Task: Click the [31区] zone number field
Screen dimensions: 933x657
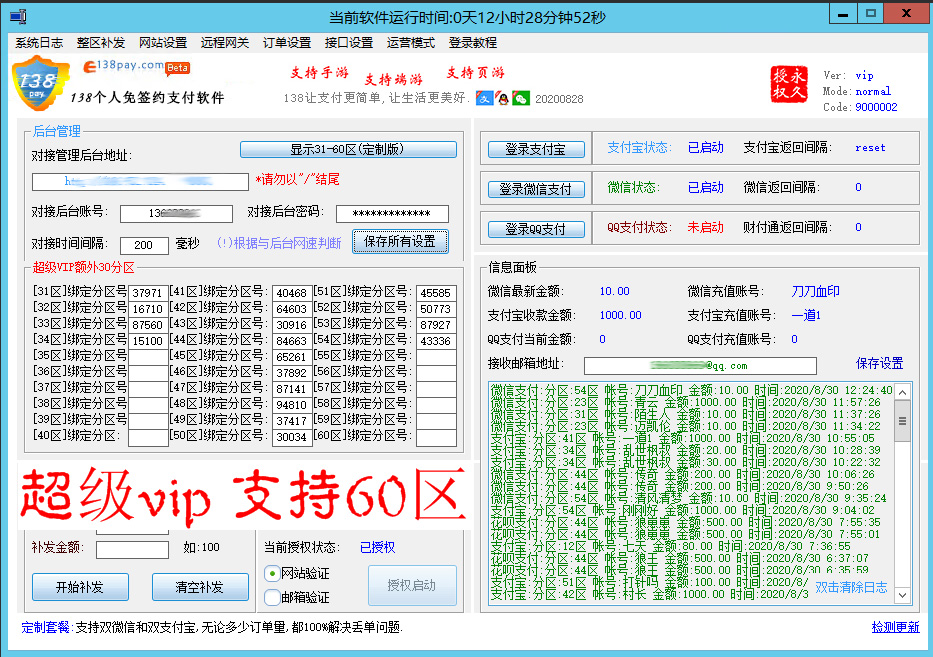Action: (148, 293)
